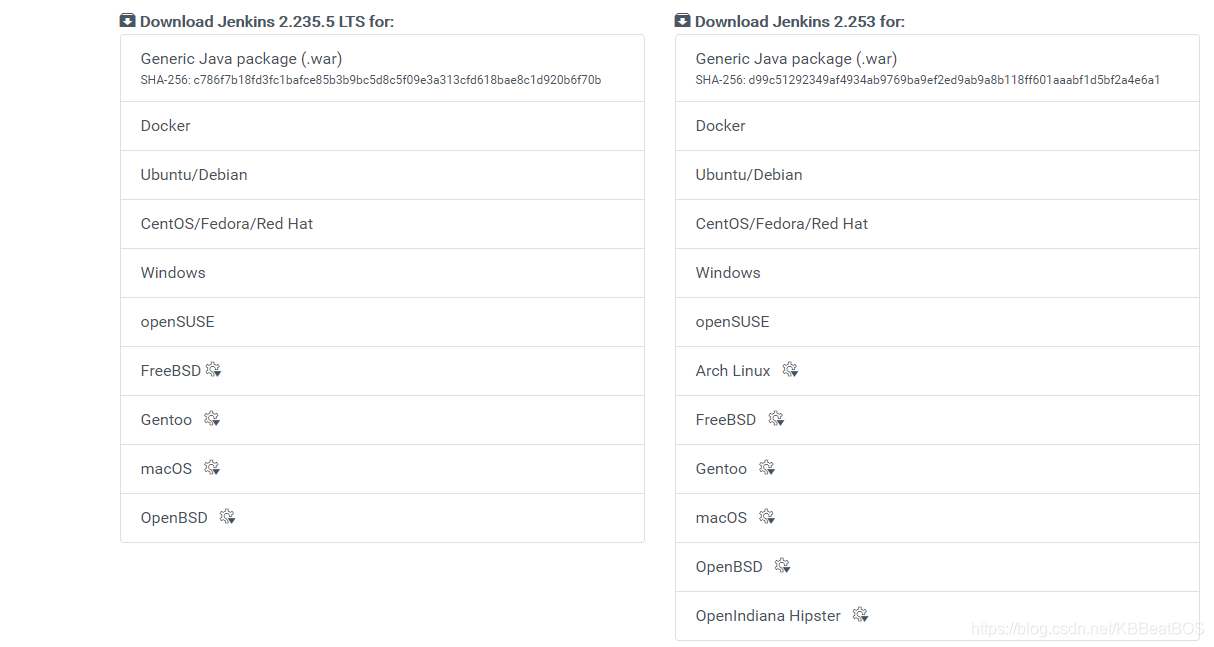
Task: Select Gentoo under Jenkins 2.253
Action: tap(937, 469)
